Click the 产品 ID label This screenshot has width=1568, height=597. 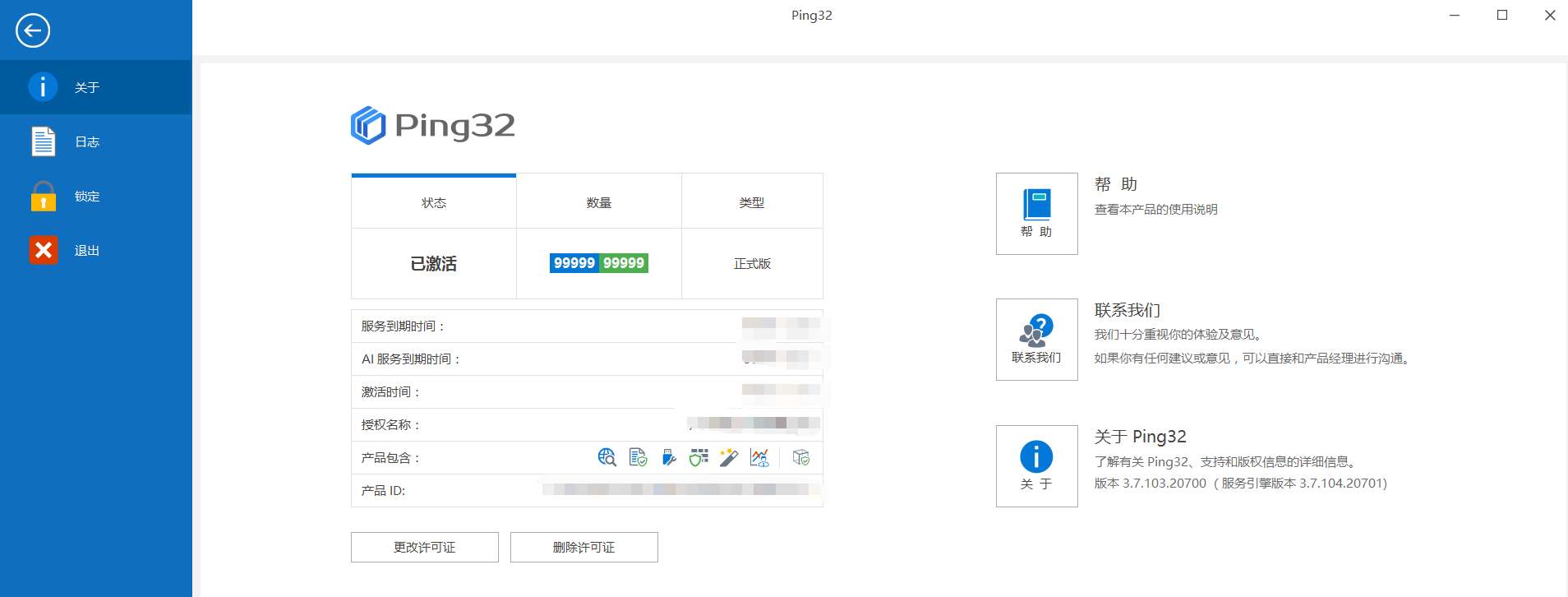pyautogui.click(x=383, y=491)
